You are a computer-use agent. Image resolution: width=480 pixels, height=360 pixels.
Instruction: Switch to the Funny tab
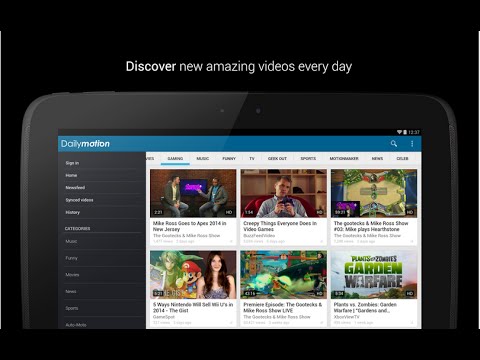229,159
